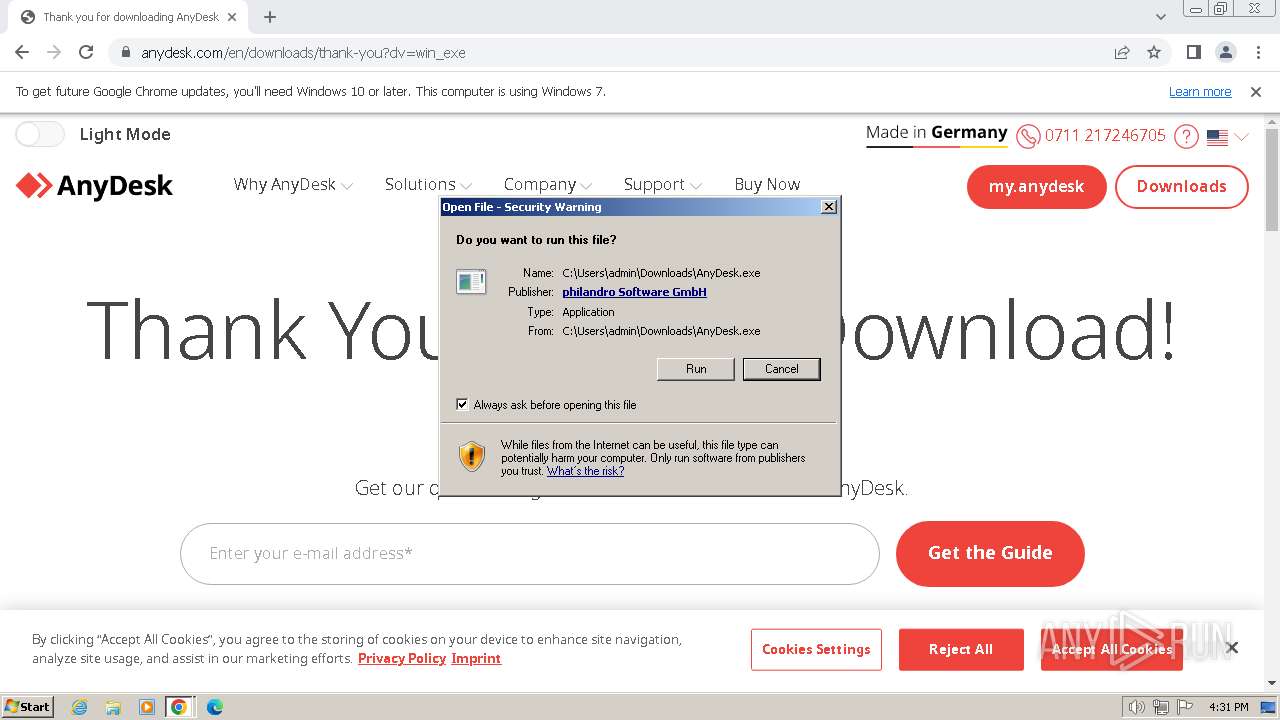Click the What's the risk link

(585, 471)
